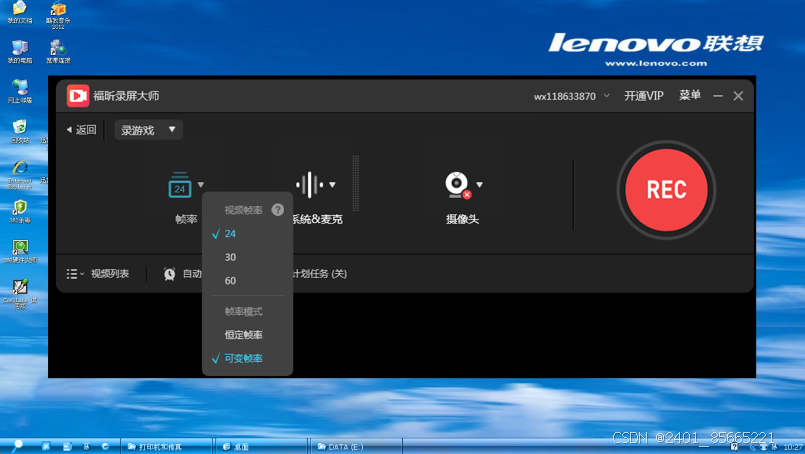Open Internet Explorer desktop icon
This screenshot has width=805, height=454.
coord(20,175)
